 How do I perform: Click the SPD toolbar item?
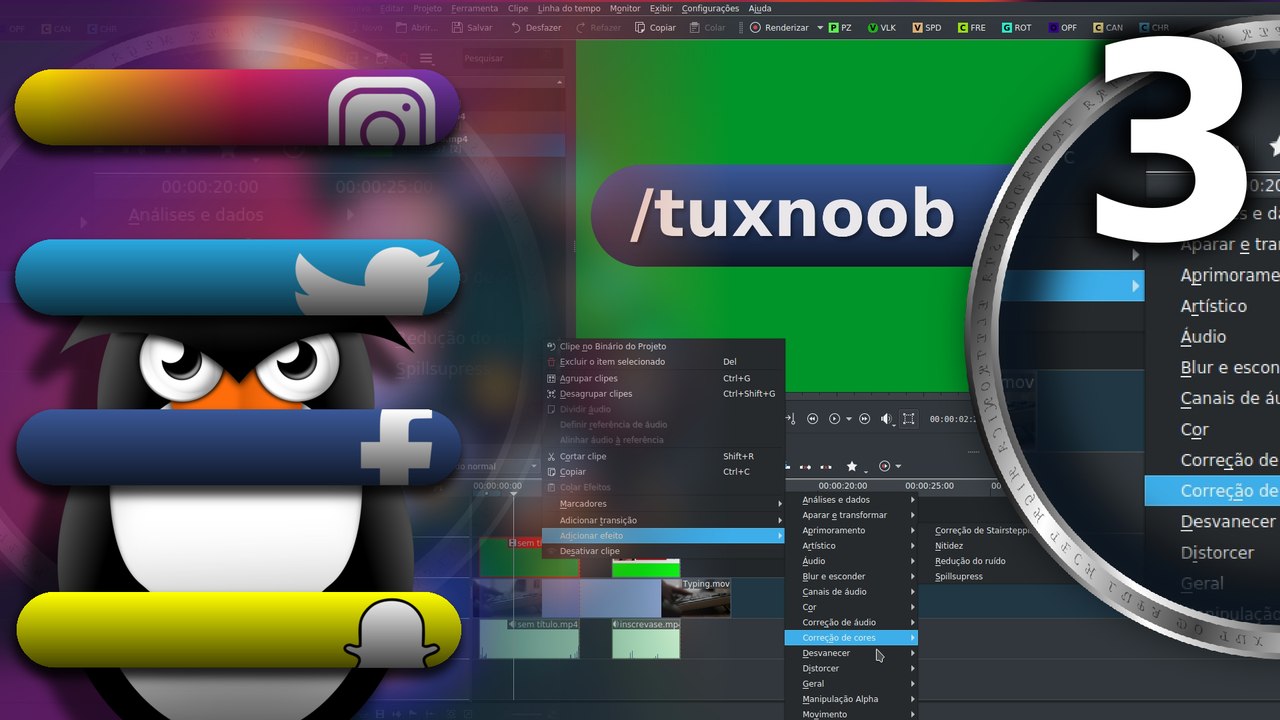click(x=926, y=28)
